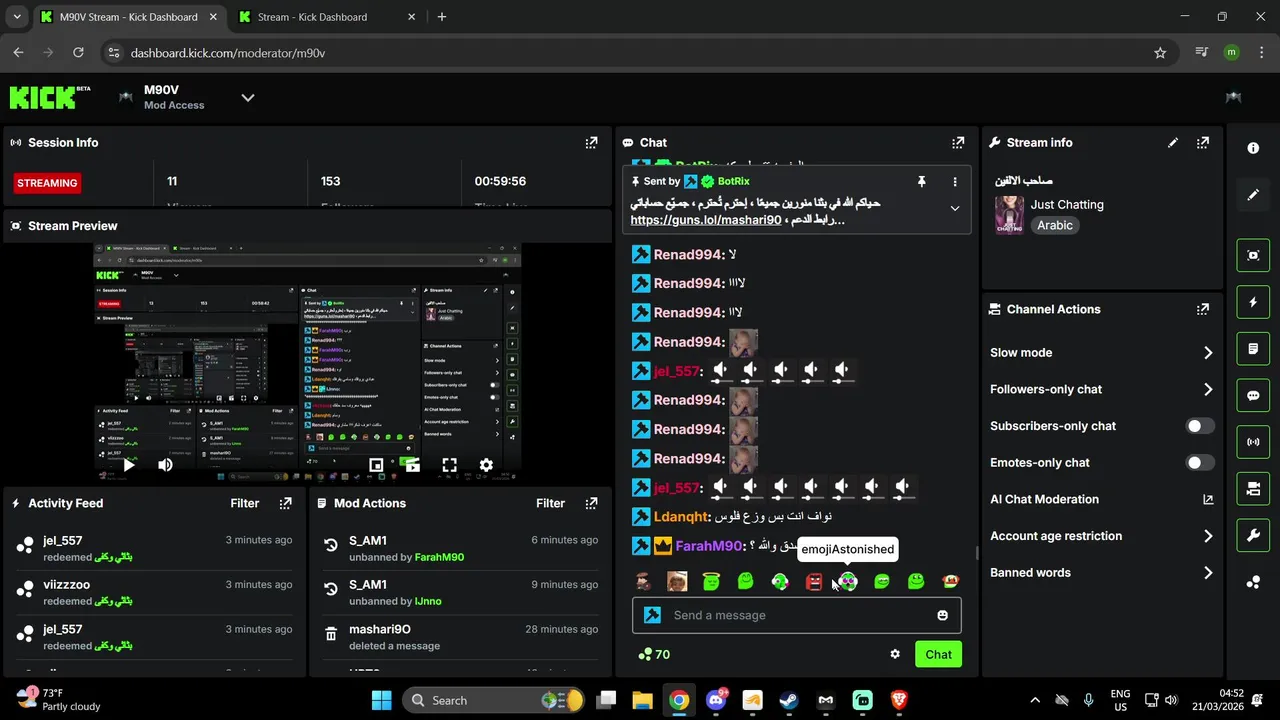
Task: Insert the red clown emote
Action: tap(951, 581)
